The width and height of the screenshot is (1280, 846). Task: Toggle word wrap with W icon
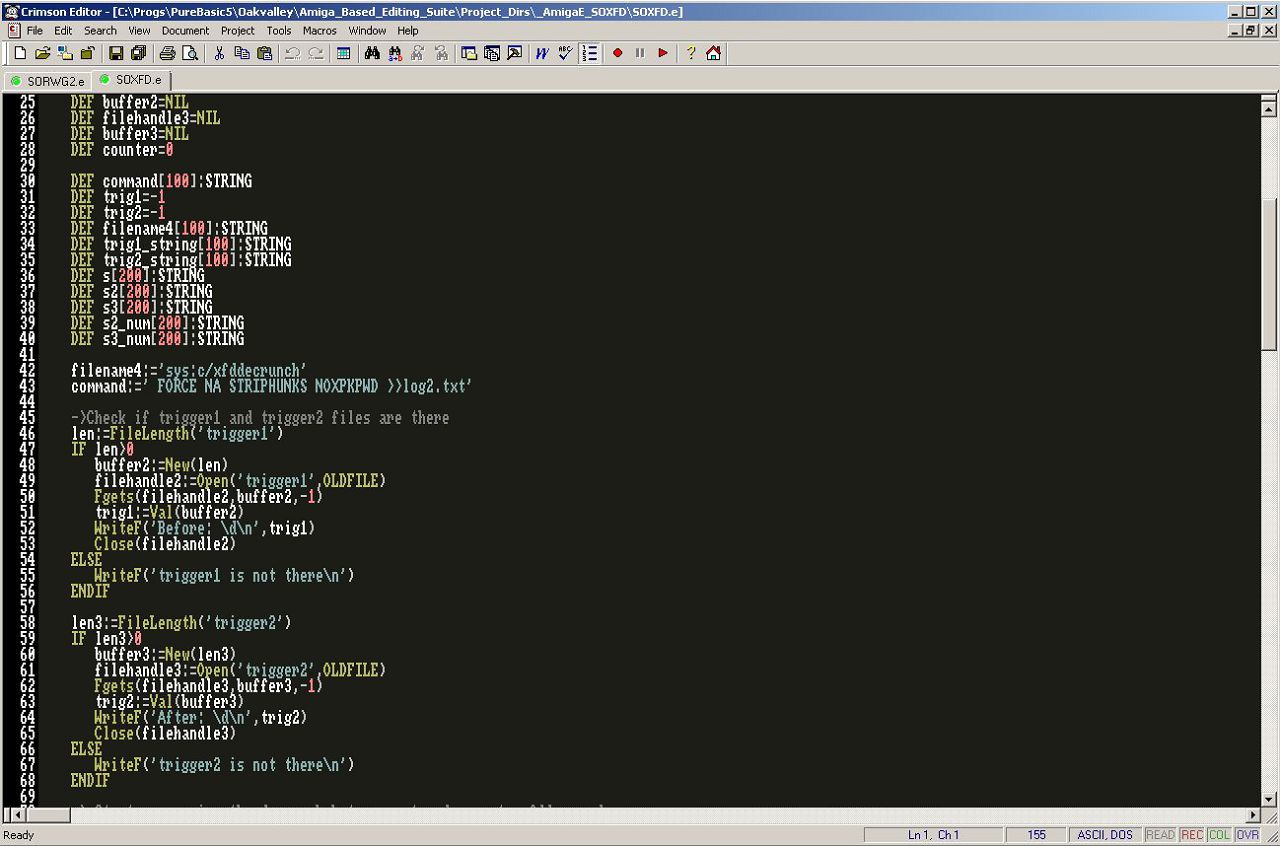pyautogui.click(x=542, y=54)
